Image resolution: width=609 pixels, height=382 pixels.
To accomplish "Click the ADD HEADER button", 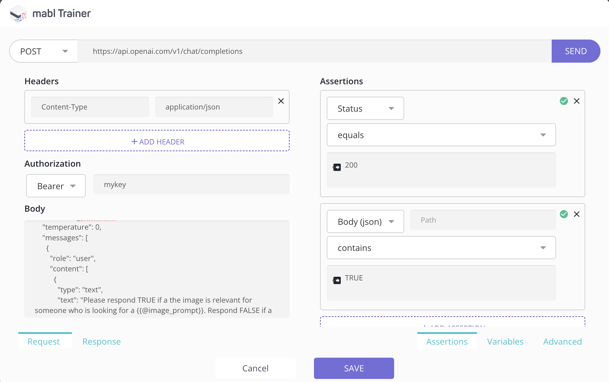I will (157, 141).
